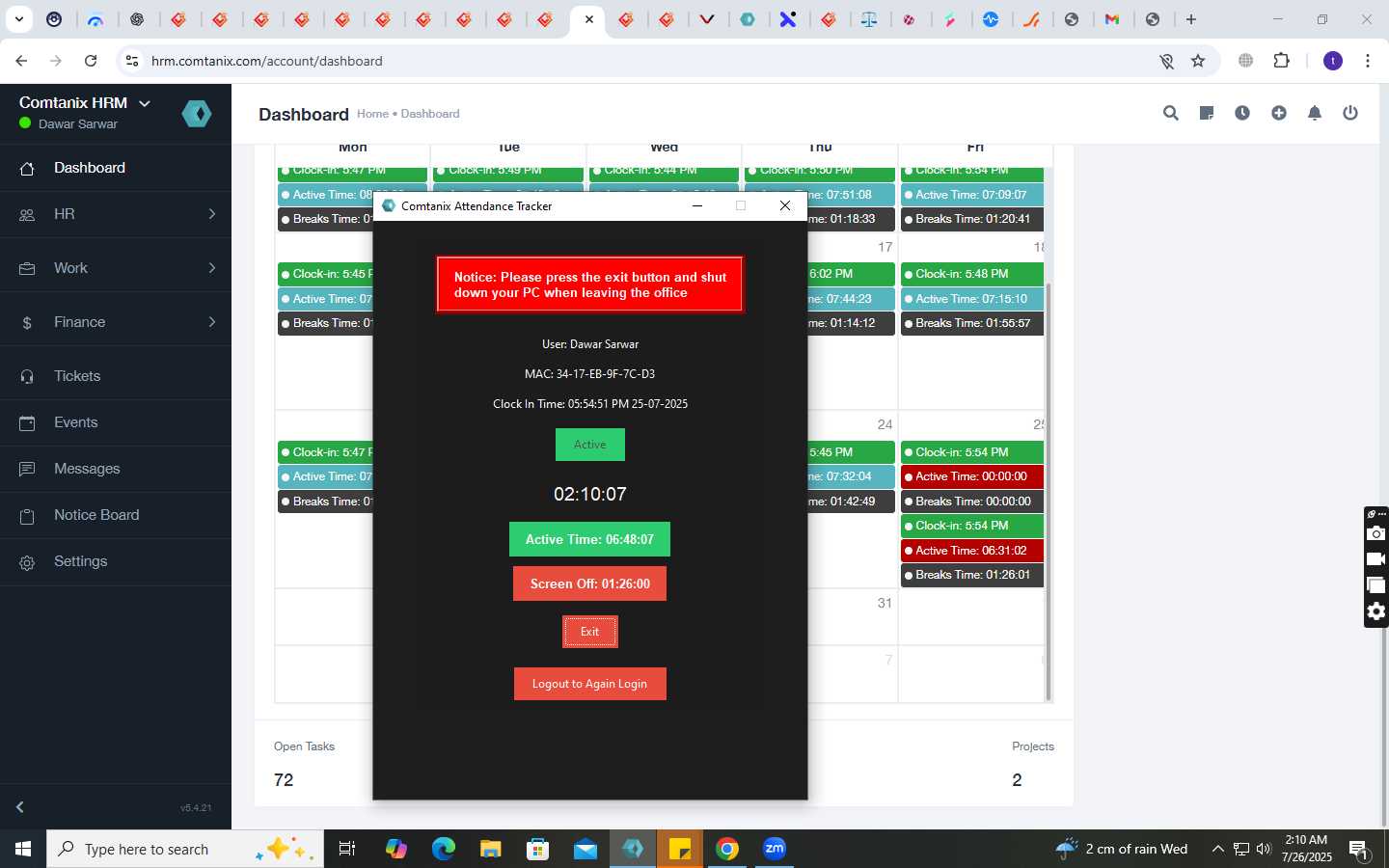
Task: Open the Chrome extensions puzzle icon
Action: [x=1282, y=61]
